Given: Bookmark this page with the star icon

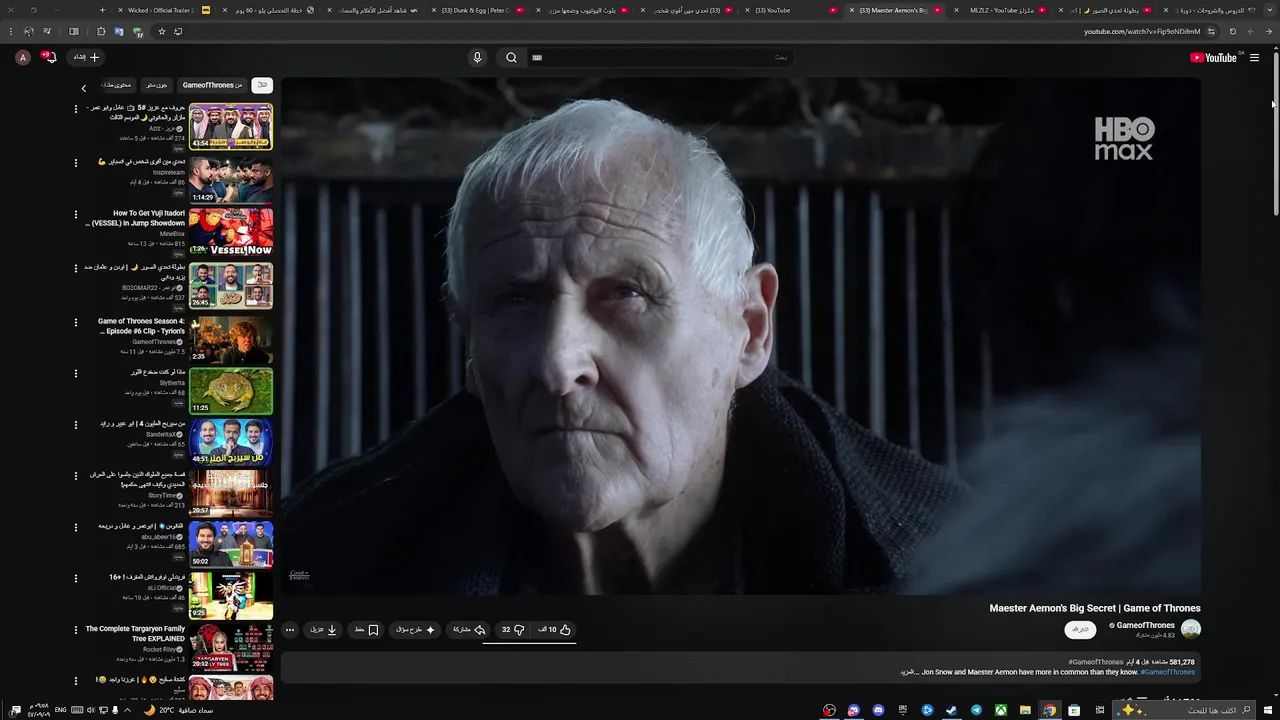Looking at the screenshot, I should click(162, 31).
